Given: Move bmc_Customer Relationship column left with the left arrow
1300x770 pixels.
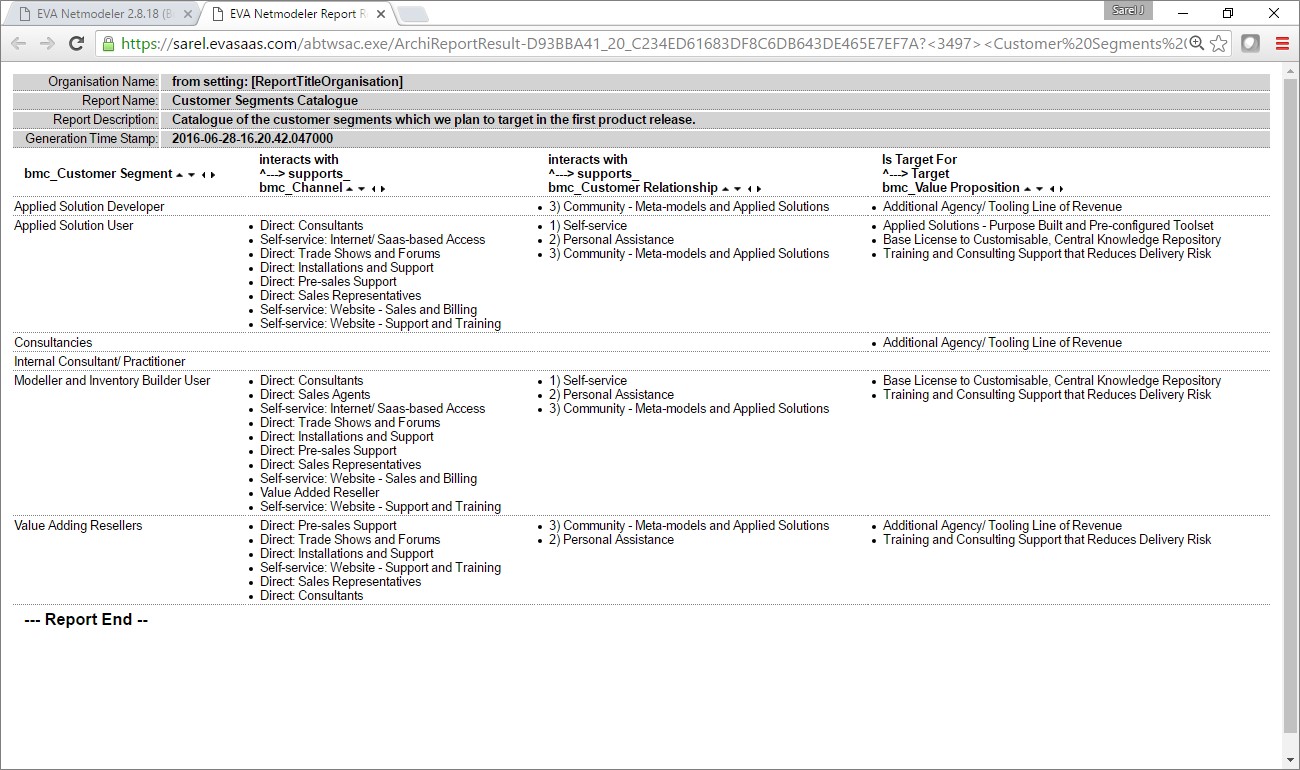Looking at the screenshot, I should (750, 189).
